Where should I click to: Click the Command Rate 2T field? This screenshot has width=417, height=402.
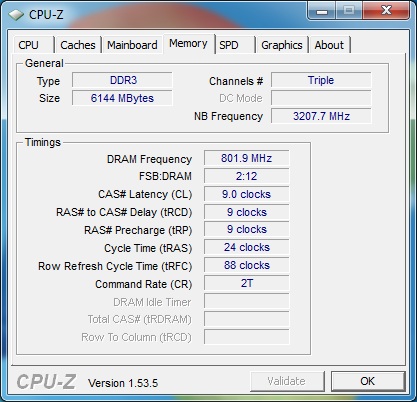tap(246, 283)
